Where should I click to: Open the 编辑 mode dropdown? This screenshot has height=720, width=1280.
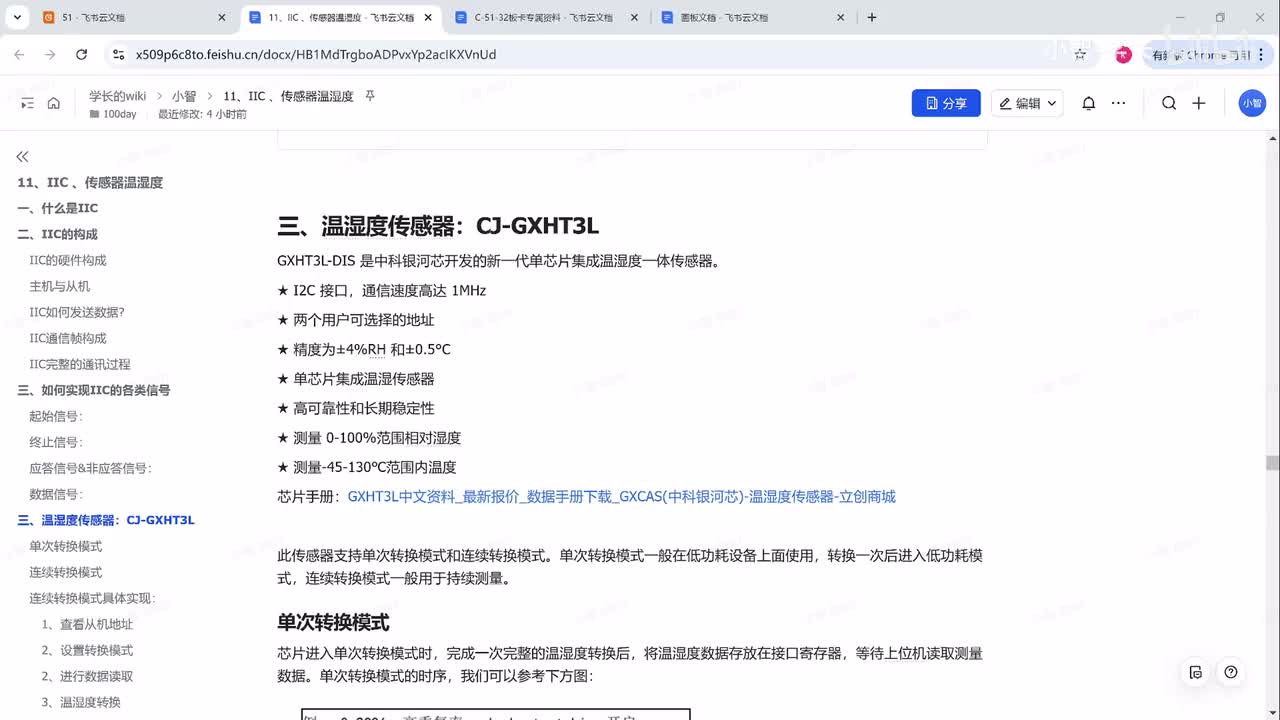tap(1027, 103)
